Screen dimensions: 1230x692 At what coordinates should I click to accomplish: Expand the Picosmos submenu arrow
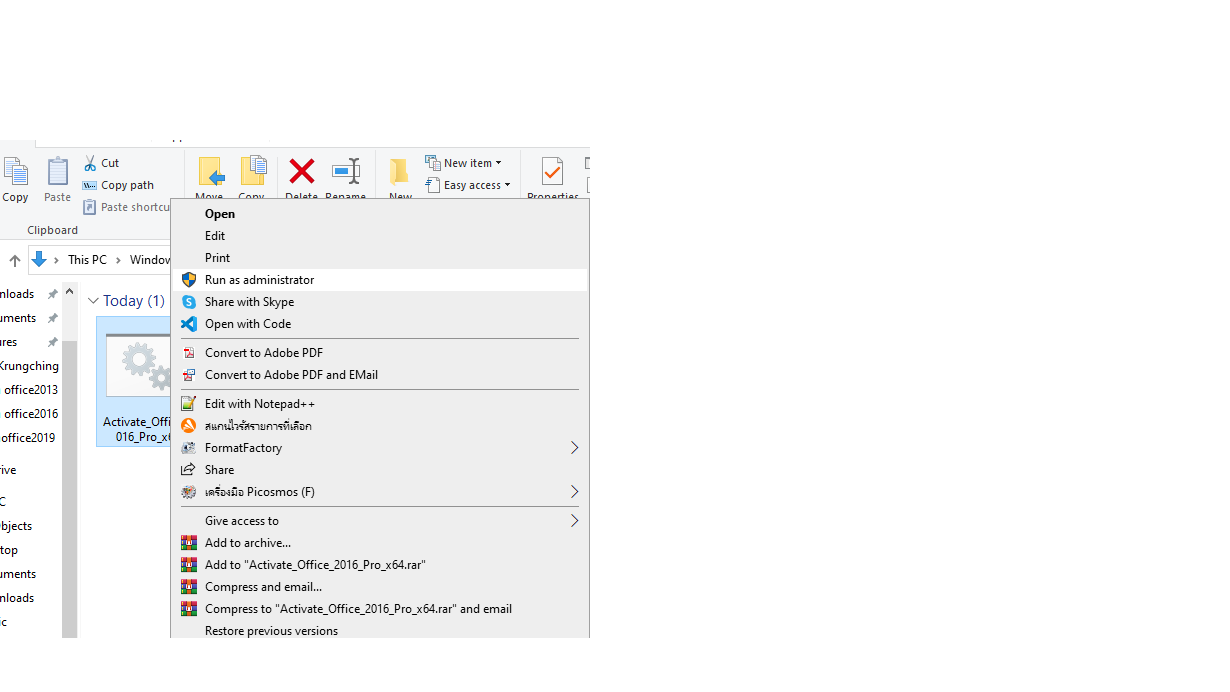click(x=574, y=492)
